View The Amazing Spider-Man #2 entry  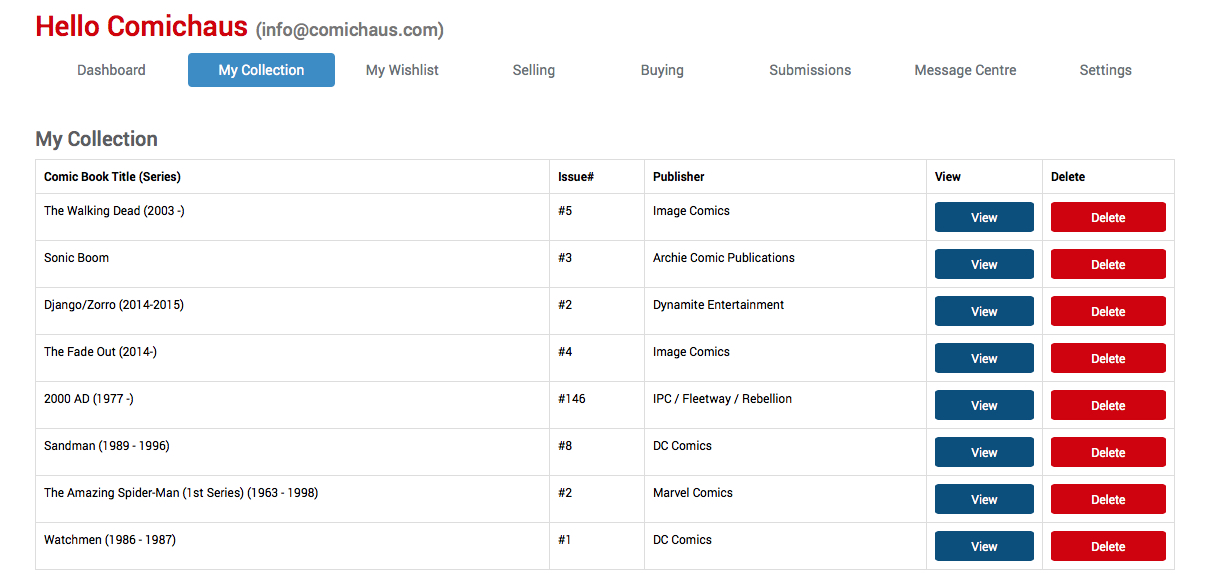point(984,499)
